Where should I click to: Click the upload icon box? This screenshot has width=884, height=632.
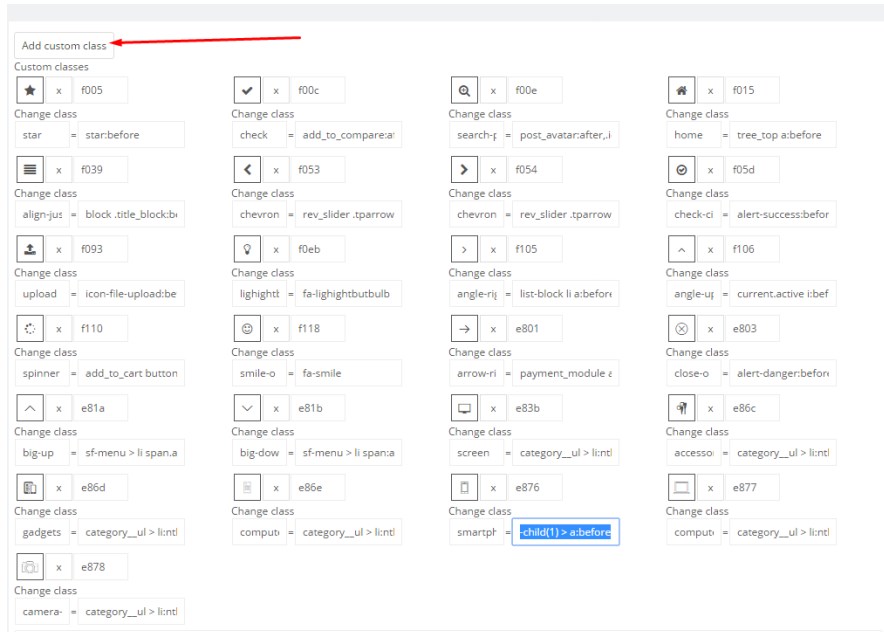coord(29,249)
